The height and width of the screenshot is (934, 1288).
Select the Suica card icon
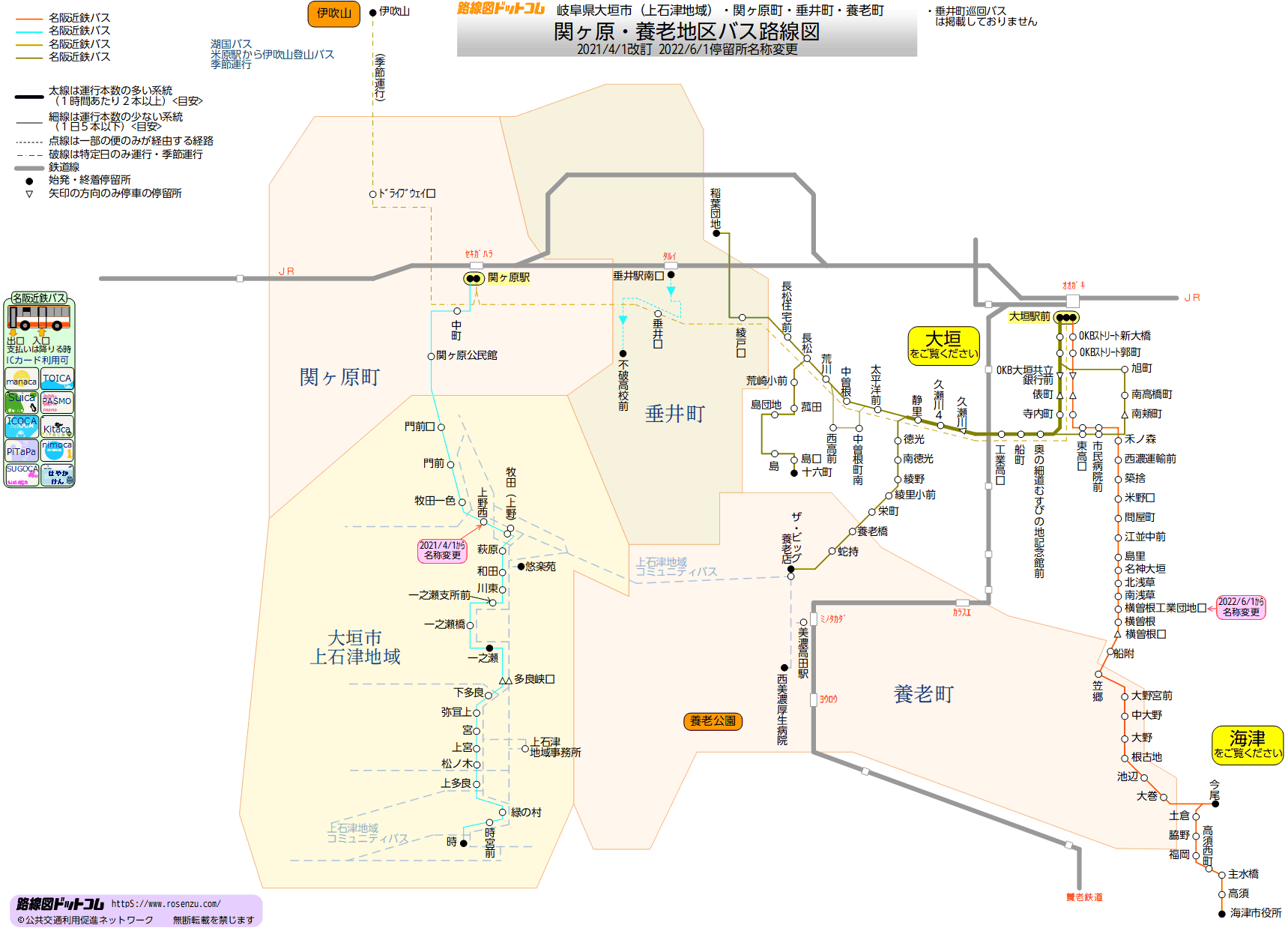coord(22,403)
